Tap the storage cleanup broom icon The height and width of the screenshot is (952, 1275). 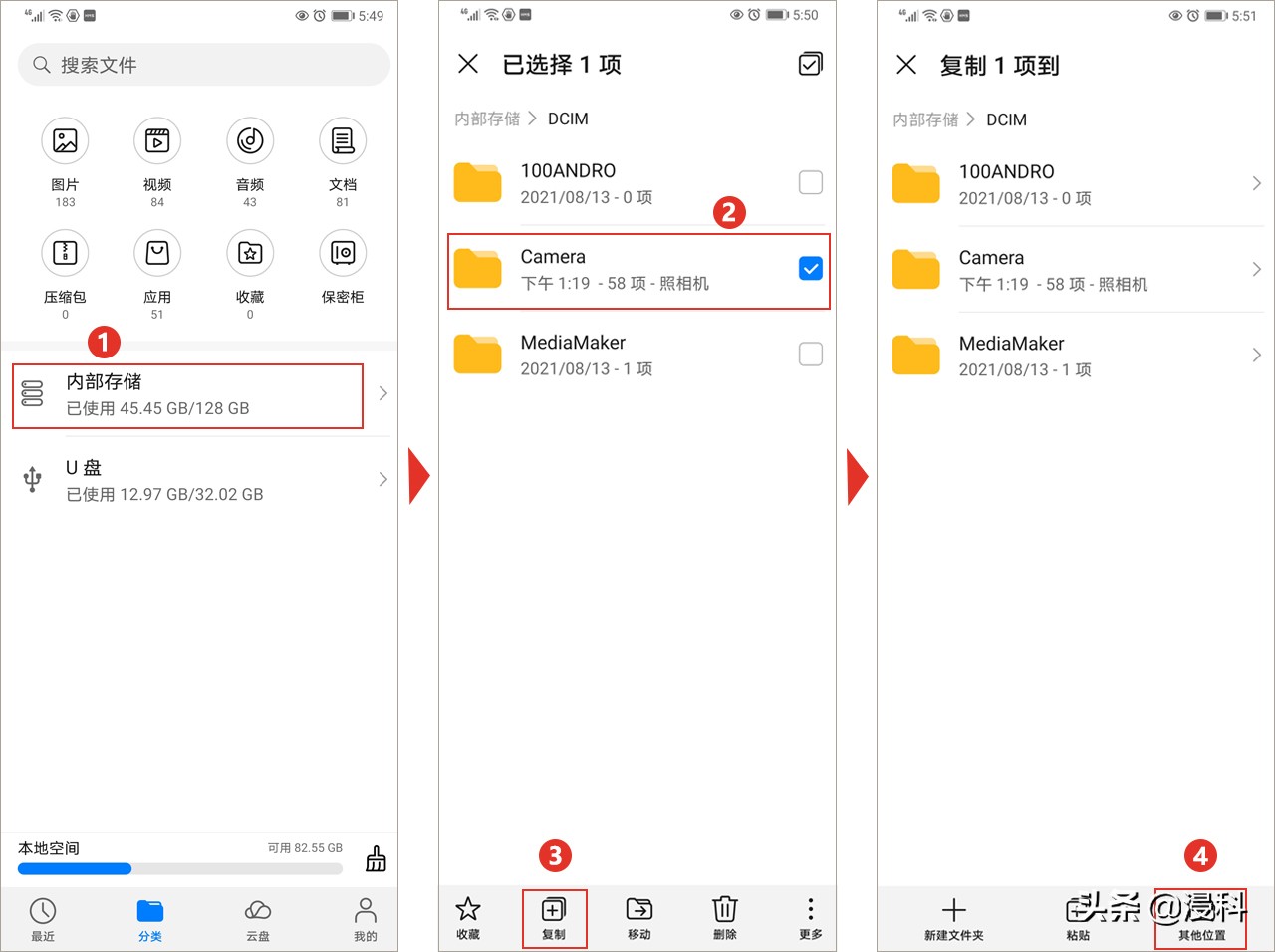[376, 857]
